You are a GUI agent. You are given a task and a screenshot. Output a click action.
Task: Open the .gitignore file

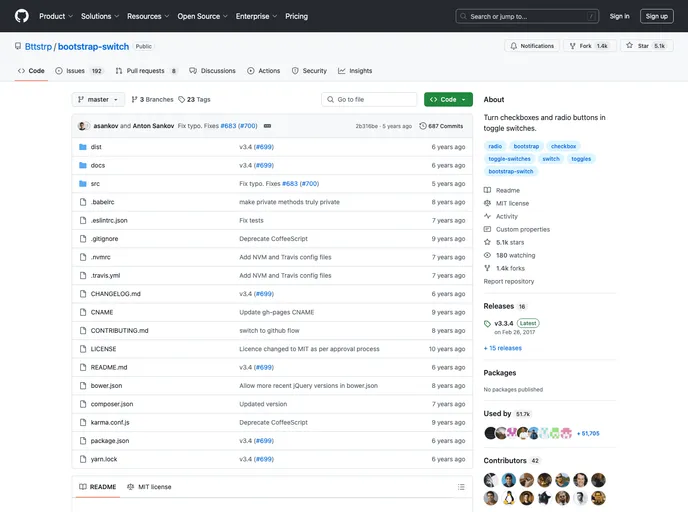coord(104,239)
